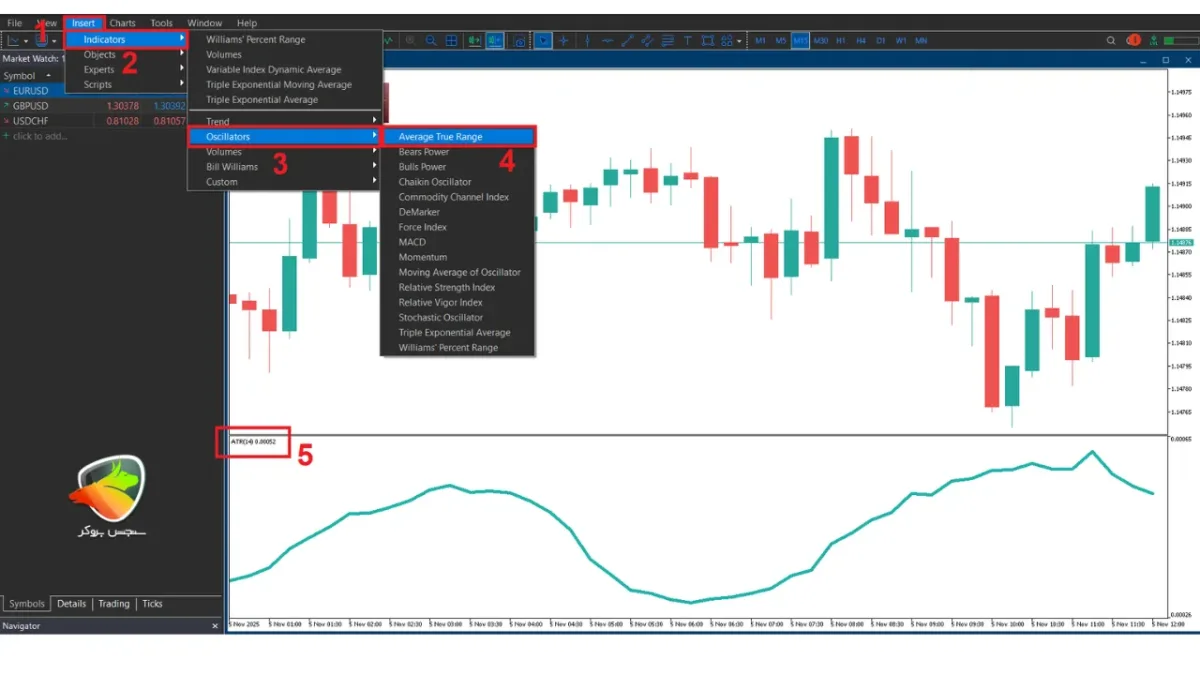Image resolution: width=1200 pixels, height=675 pixels.
Task: Close the Navigator panel
Action: click(x=215, y=626)
